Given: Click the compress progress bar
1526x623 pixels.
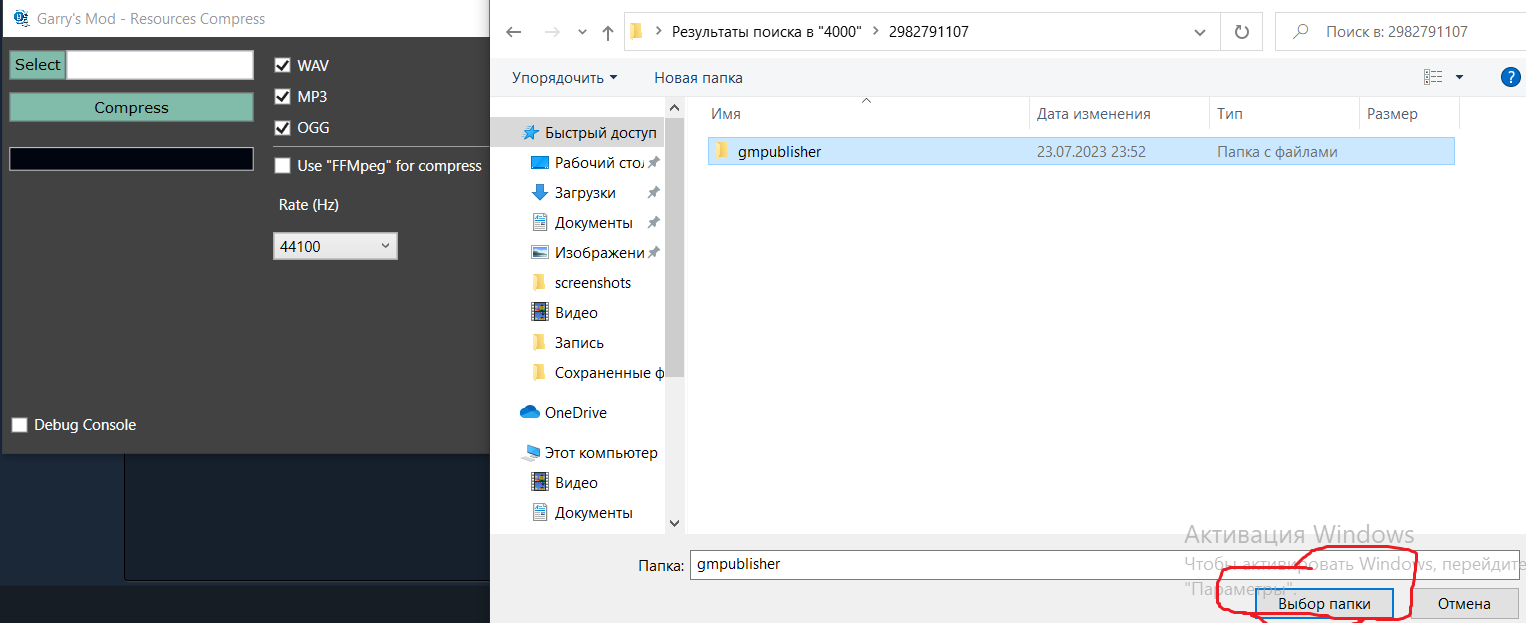Looking at the screenshot, I should [131, 159].
